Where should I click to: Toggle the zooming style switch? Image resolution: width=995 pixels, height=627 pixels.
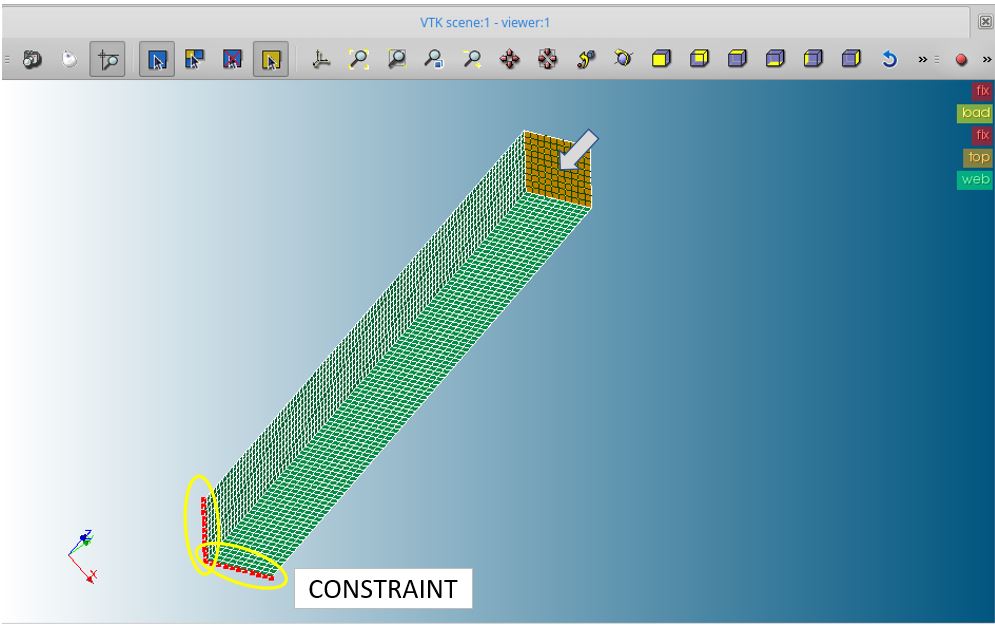click(x=107, y=60)
